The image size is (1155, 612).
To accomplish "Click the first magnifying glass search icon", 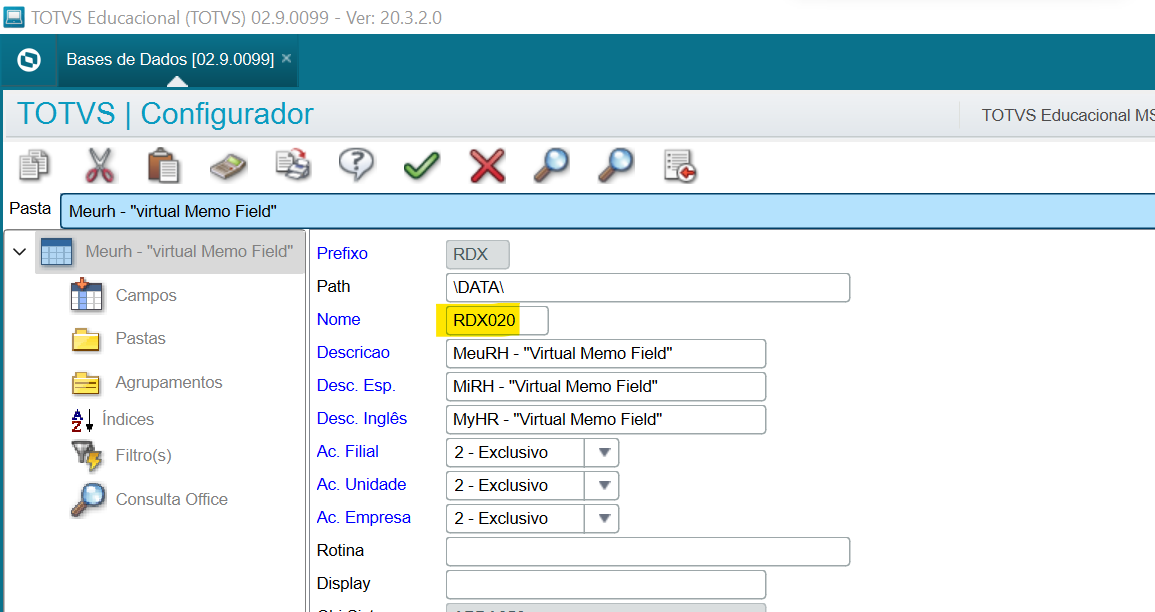I will click(552, 165).
